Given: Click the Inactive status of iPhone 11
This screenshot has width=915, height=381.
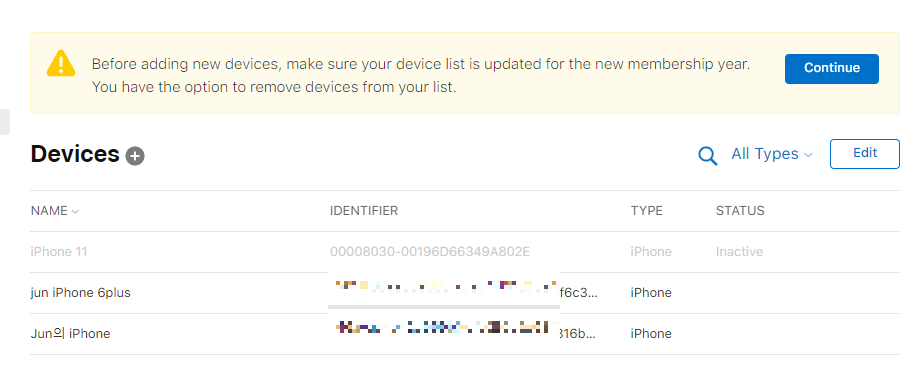Looking at the screenshot, I should pyautogui.click(x=739, y=252).
